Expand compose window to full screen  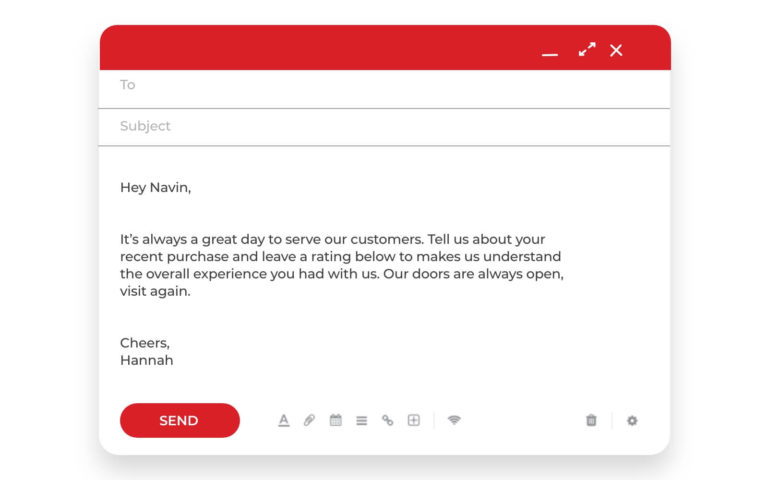(587, 49)
